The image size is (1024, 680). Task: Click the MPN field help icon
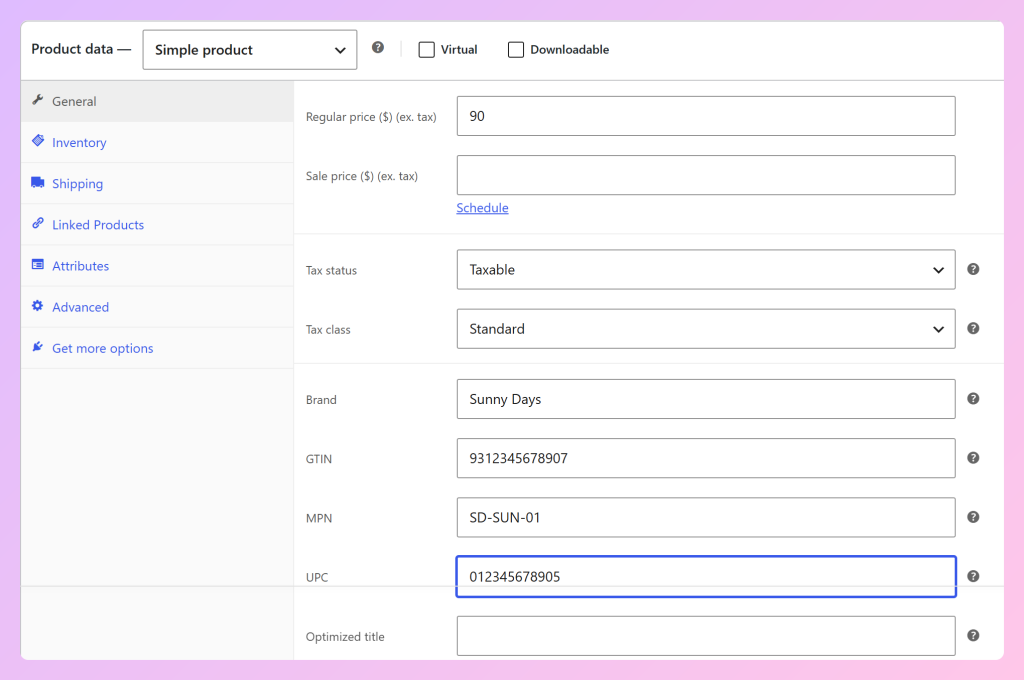[973, 517]
